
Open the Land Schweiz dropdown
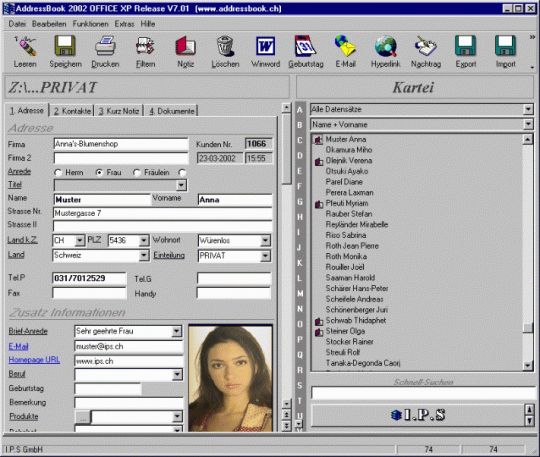tap(144, 256)
